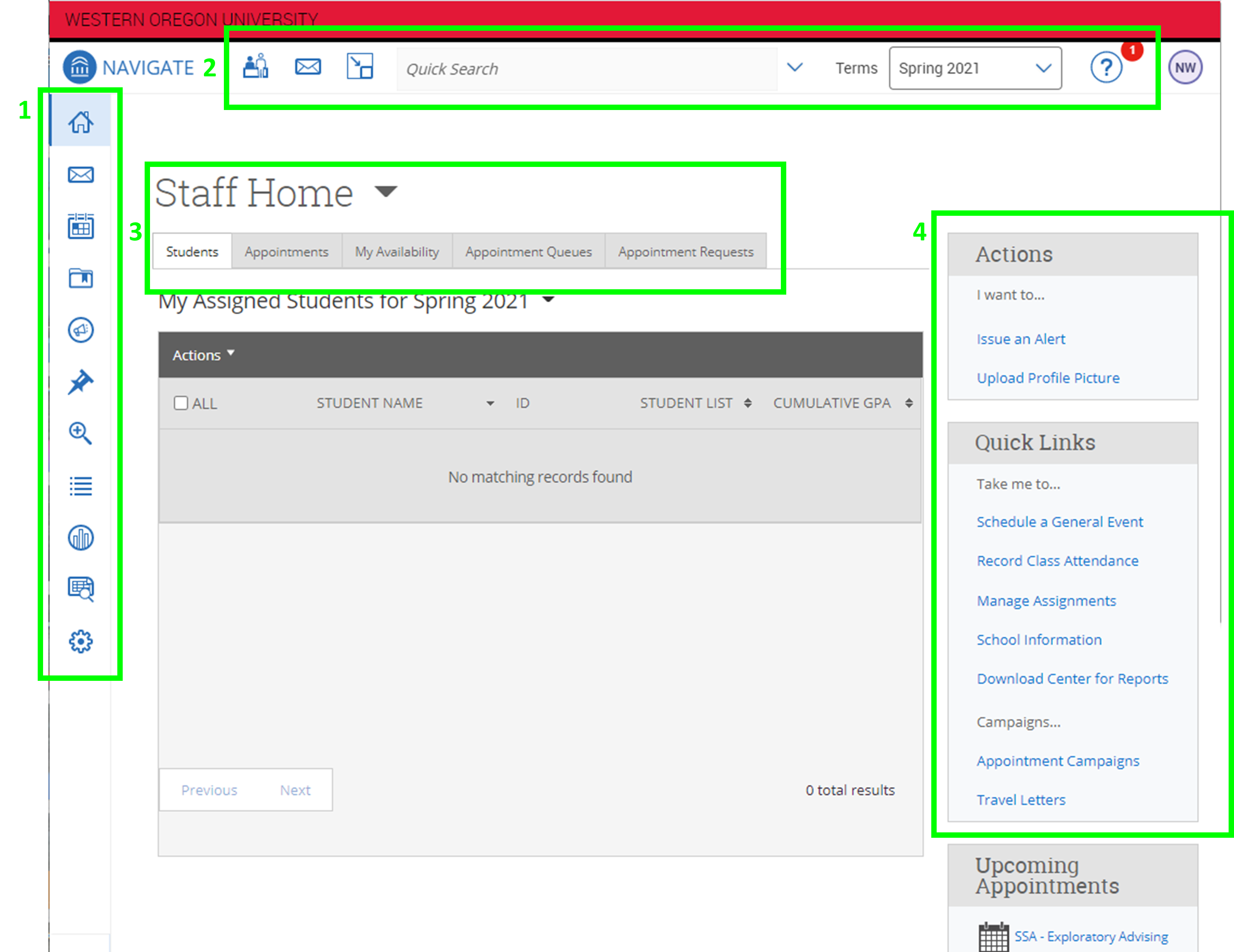This screenshot has height=952, width=1234.
Task: Open the Campaigns megaphone icon
Action: (81, 330)
